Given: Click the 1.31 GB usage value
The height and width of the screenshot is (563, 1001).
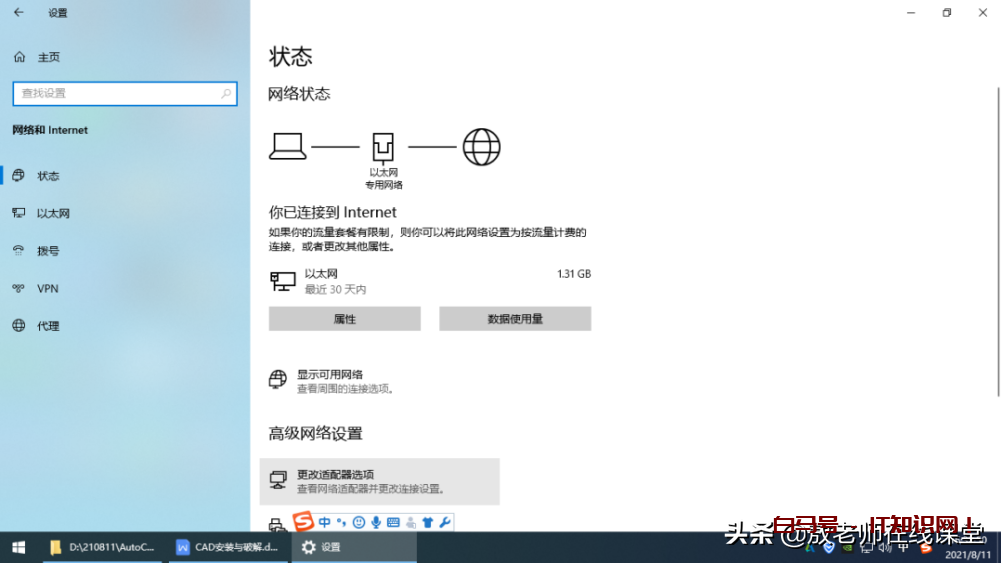Looking at the screenshot, I should click(574, 274).
